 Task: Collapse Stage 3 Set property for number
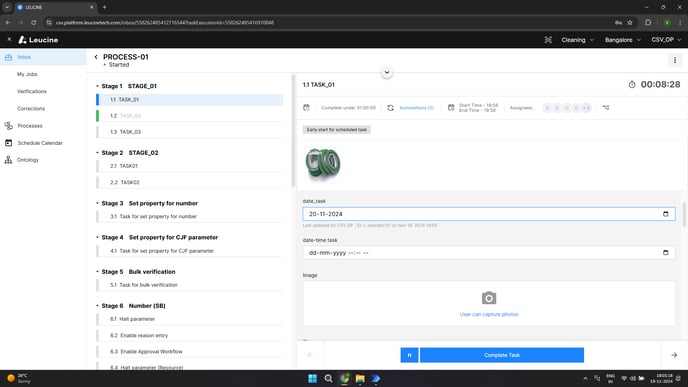coord(97,203)
